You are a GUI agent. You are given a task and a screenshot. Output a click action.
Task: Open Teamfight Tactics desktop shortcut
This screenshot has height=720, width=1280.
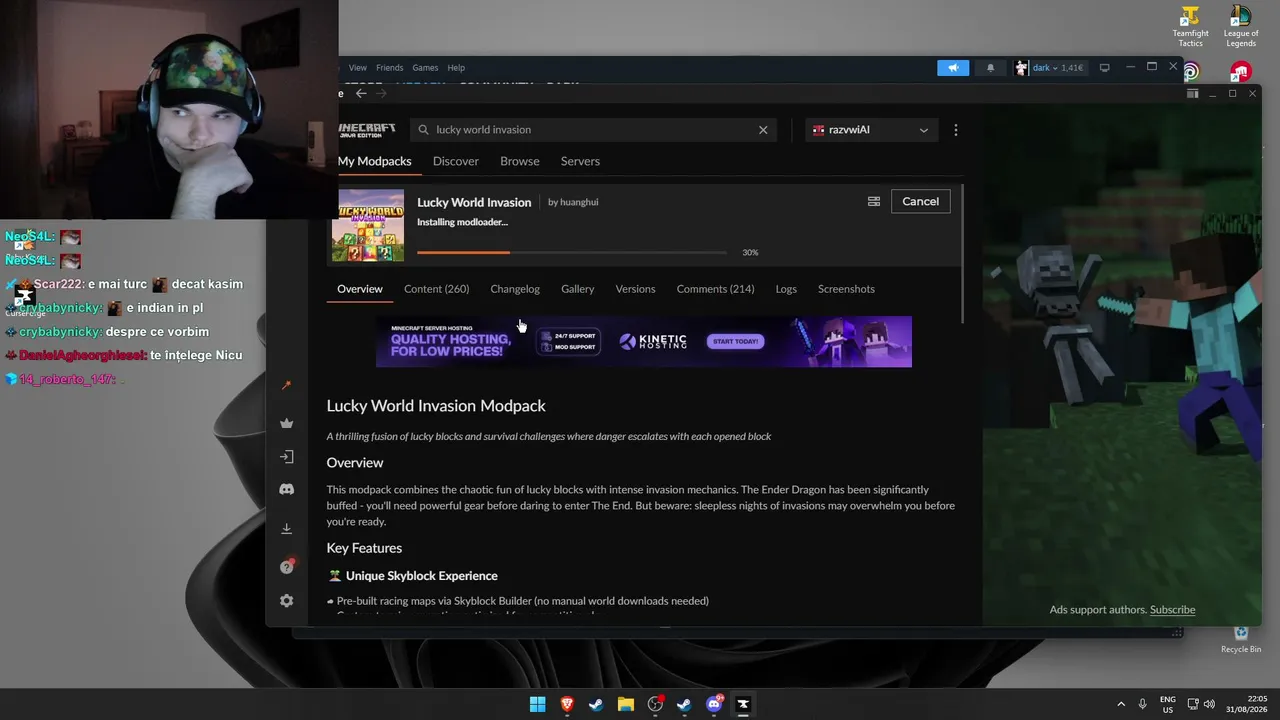(x=1190, y=27)
